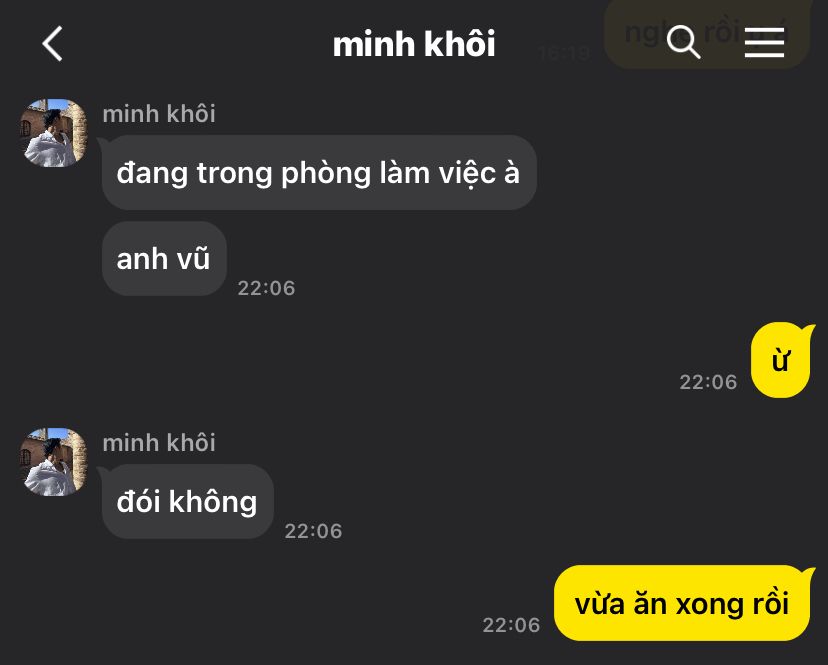This screenshot has height=665, width=828.
Task: Select the vừa ăn xong rồi bubble
Action: [x=682, y=603]
